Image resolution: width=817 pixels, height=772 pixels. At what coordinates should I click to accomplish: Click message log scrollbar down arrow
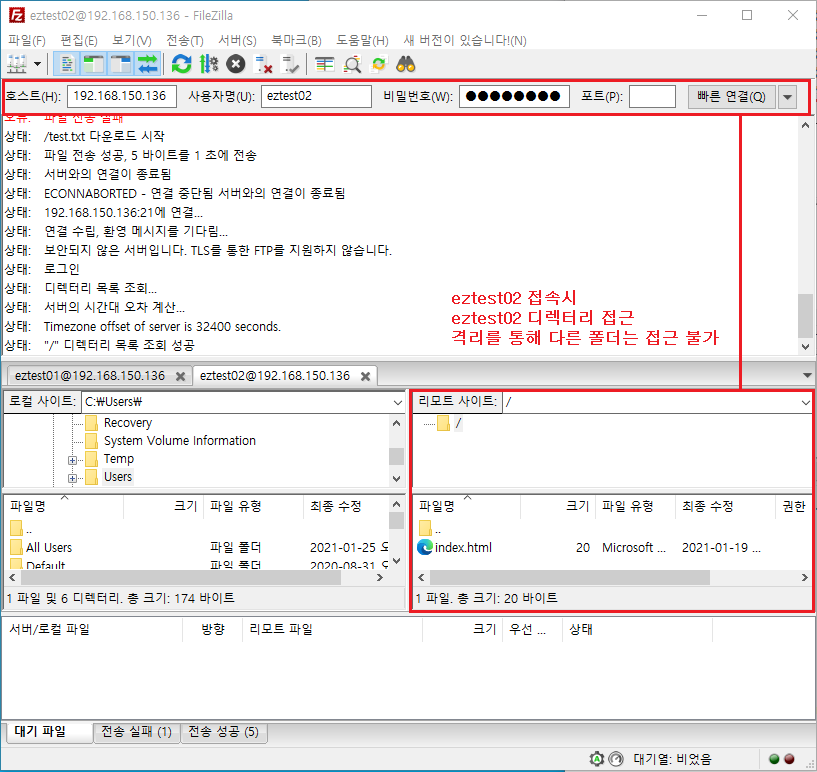(806, 347)
